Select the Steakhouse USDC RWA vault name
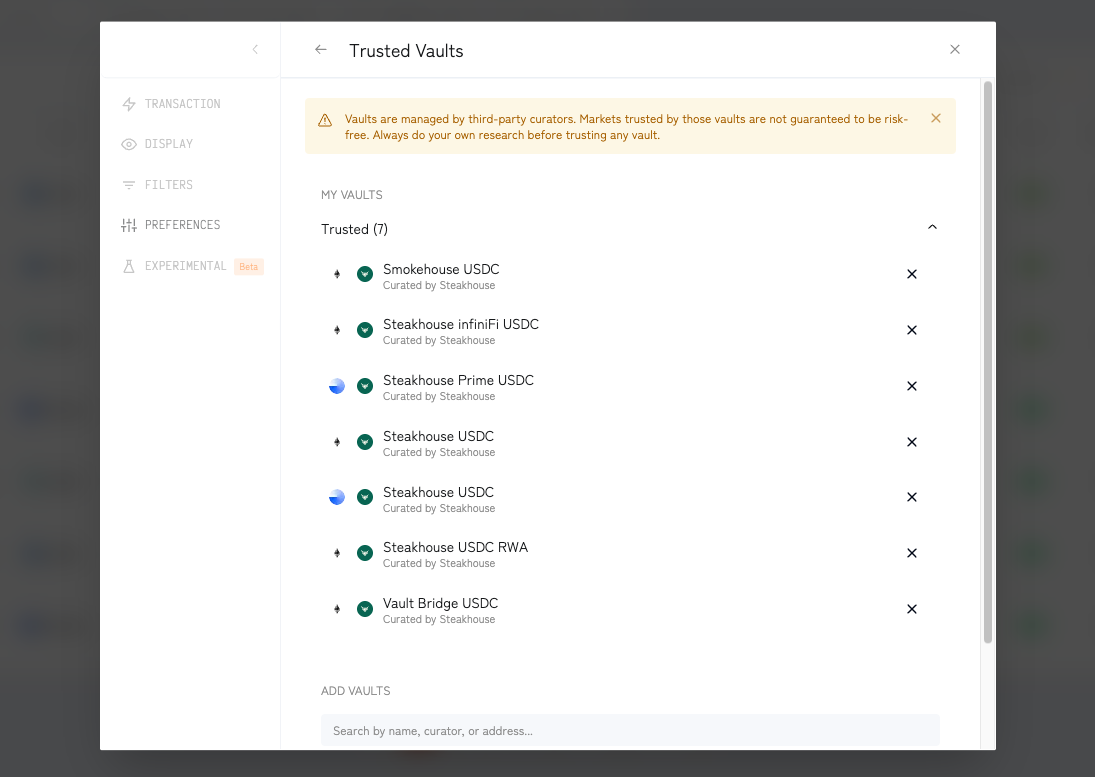The height and width of the screenshot is (777, 1095). coord(455,547)
